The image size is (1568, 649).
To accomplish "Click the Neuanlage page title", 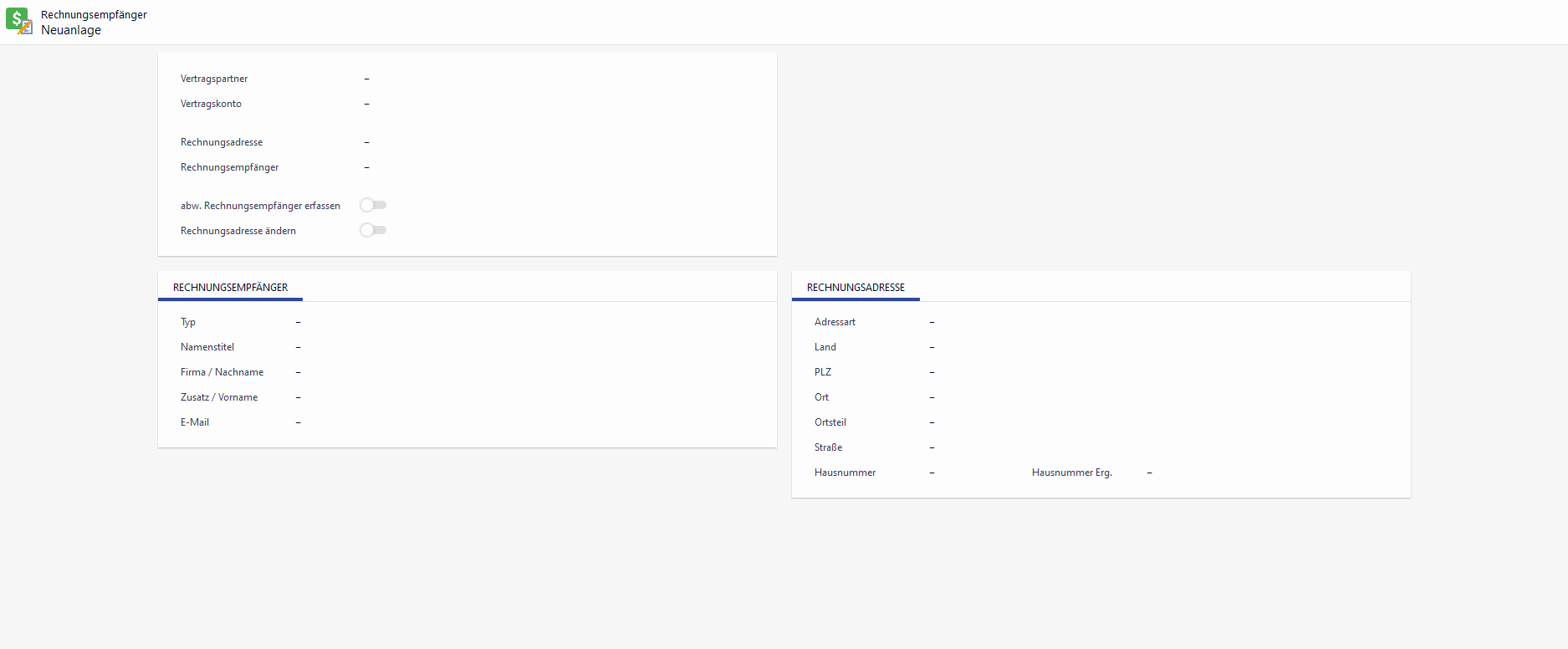I will coord(71,30).
